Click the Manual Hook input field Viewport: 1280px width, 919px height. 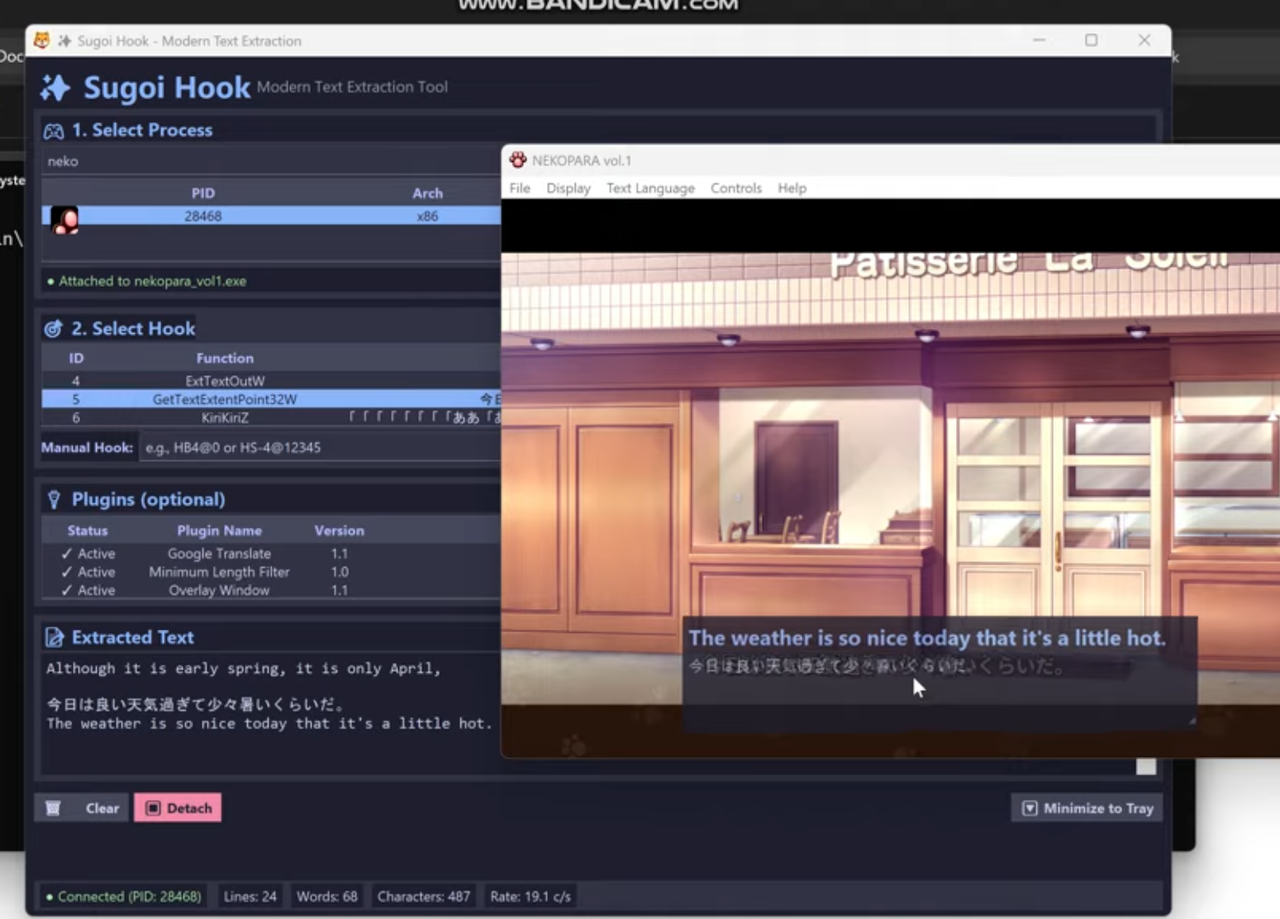(x=320, y=447)
